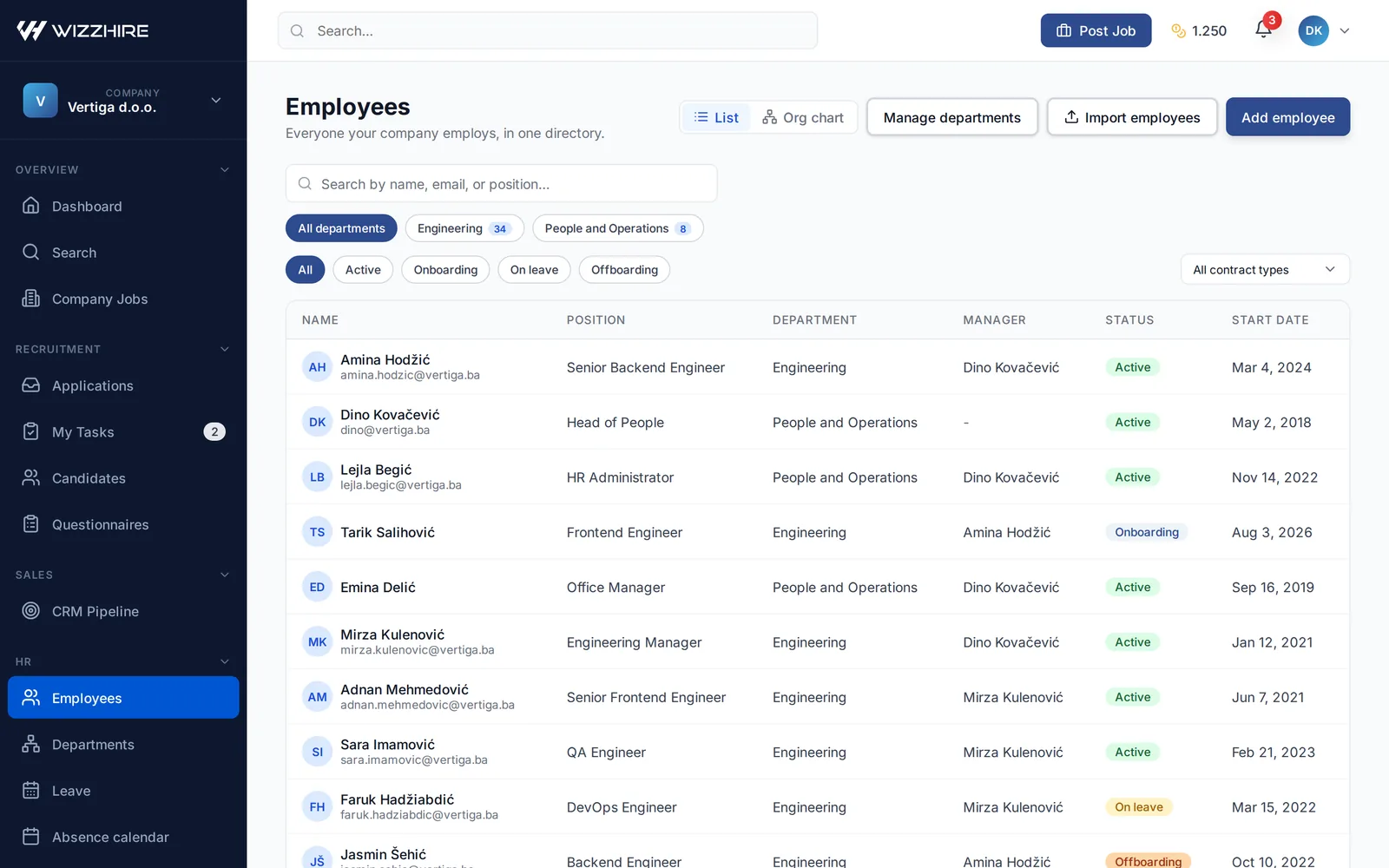The width and height of the screenshot is (1389, 868).
Task: Open Applications in the sidebar
Action: (x=123, y=385)
